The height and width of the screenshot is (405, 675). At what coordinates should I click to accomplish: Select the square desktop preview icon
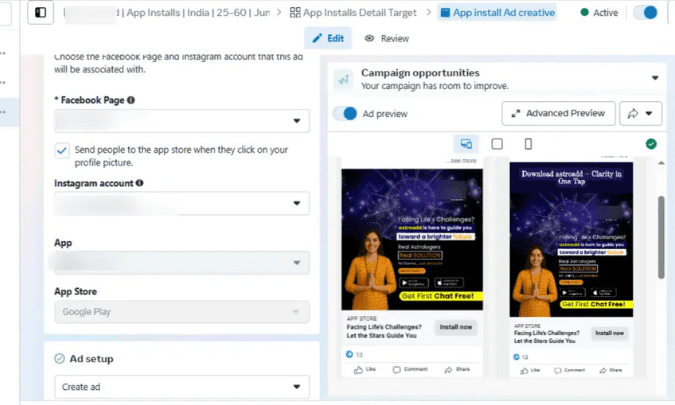pos(497,144)
